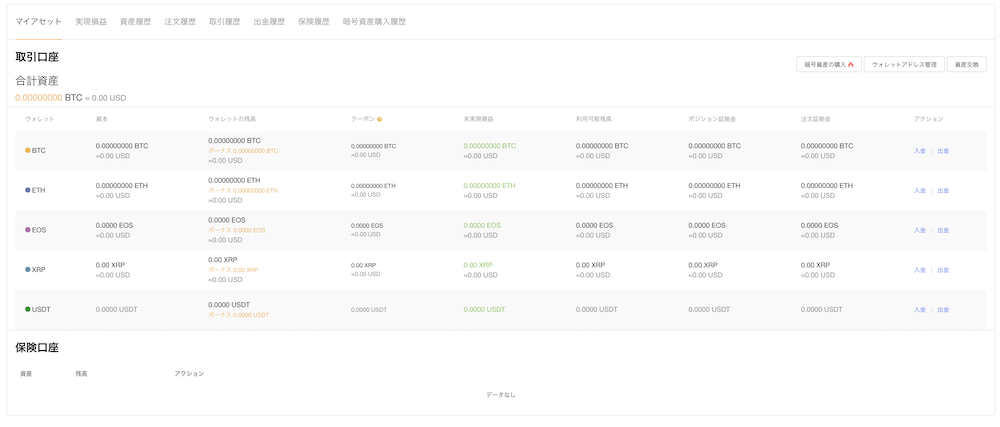Viewport: 1000px width, 427px height.
Task: Click the 資産交換 button
Action: 966,64
